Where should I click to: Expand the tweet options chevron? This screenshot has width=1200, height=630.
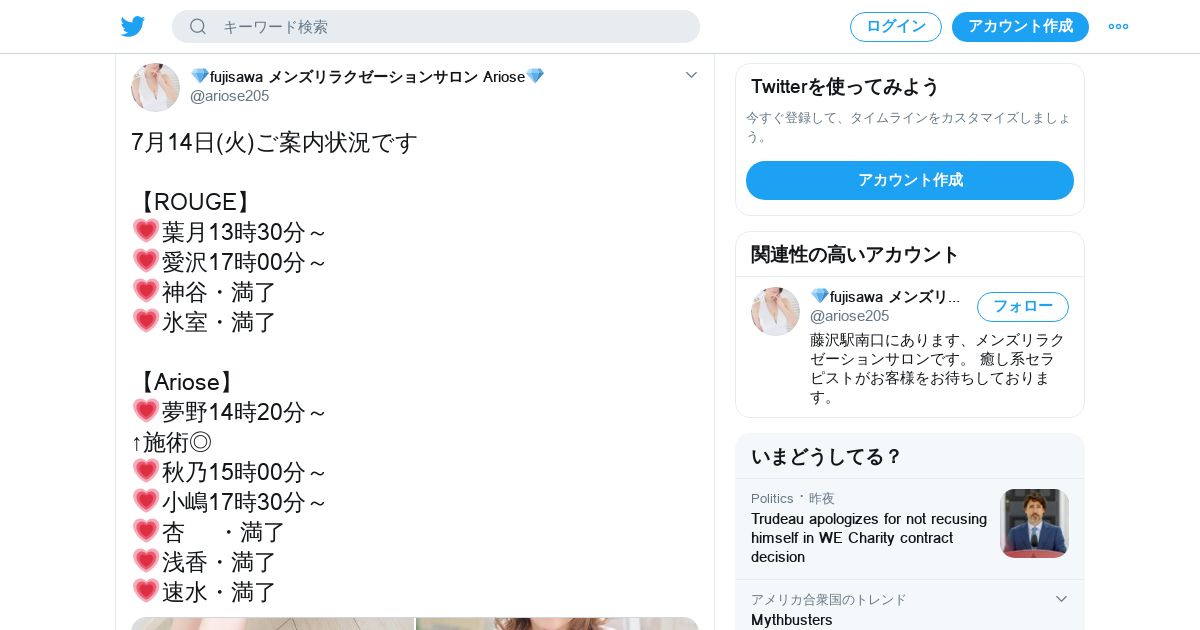691,75
